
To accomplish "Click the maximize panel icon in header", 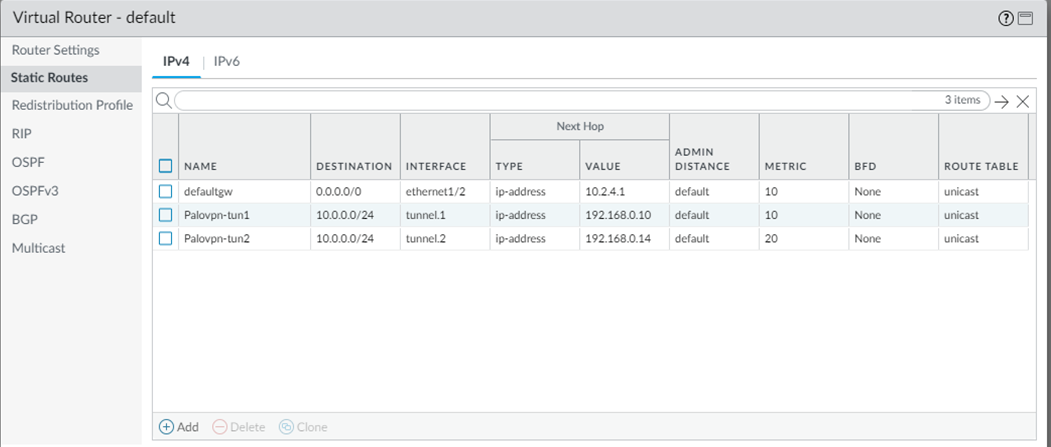I will (1026, 19).
